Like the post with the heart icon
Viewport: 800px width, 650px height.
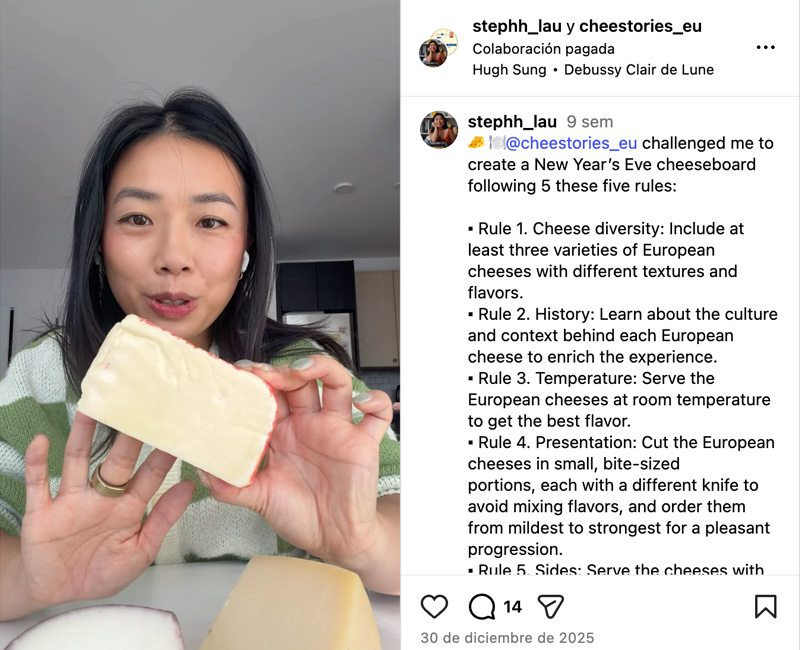click(x=434, y=607)
